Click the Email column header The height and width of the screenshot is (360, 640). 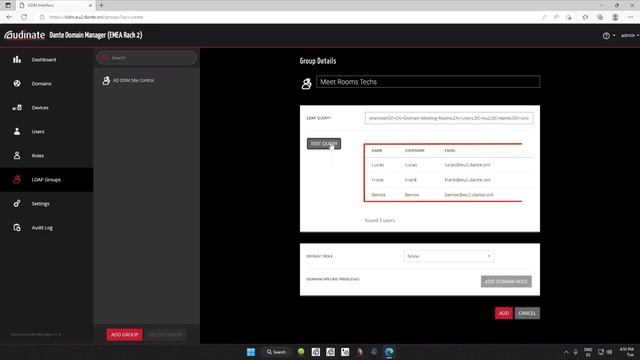[449, 151]
